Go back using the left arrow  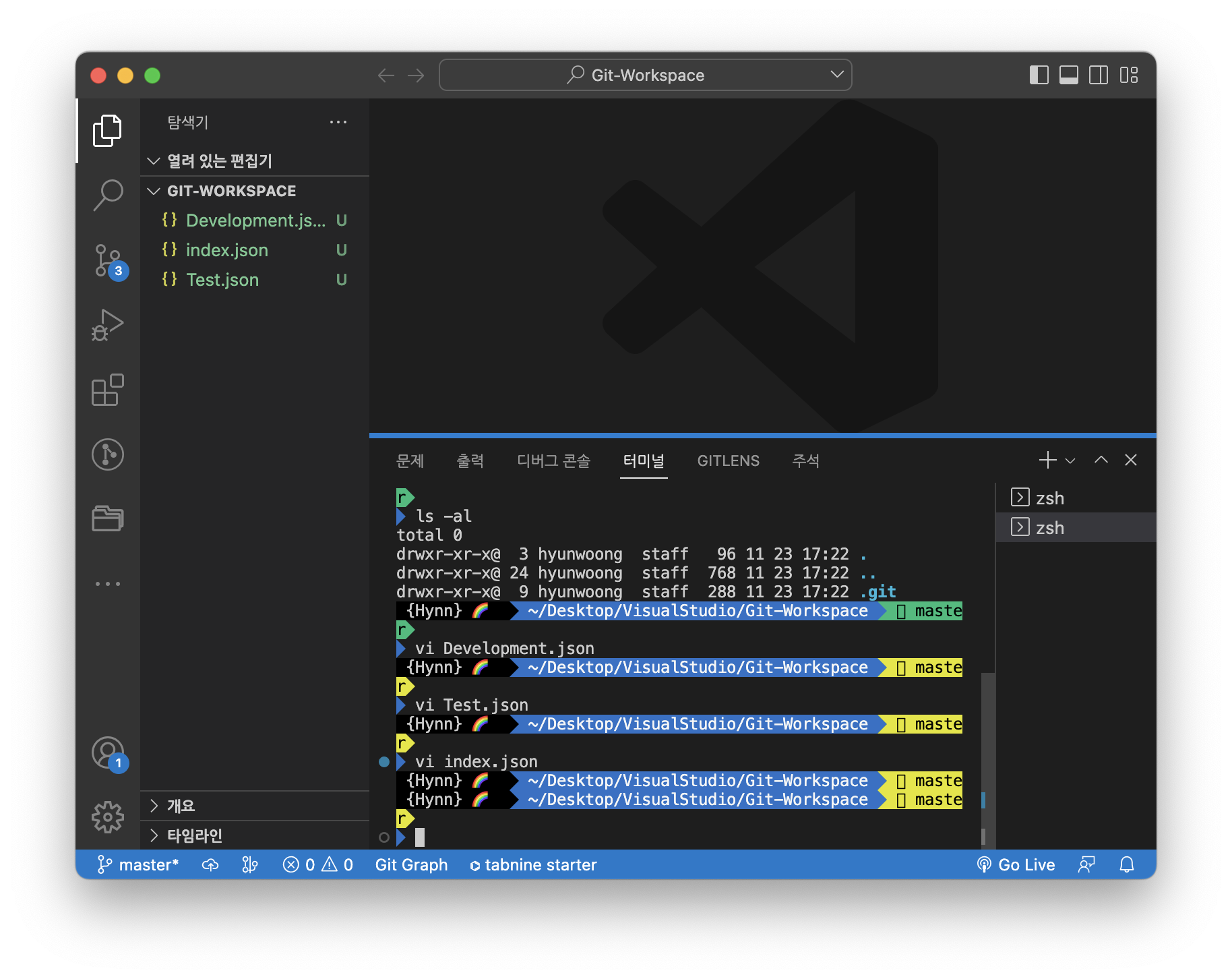coord(386,76)
